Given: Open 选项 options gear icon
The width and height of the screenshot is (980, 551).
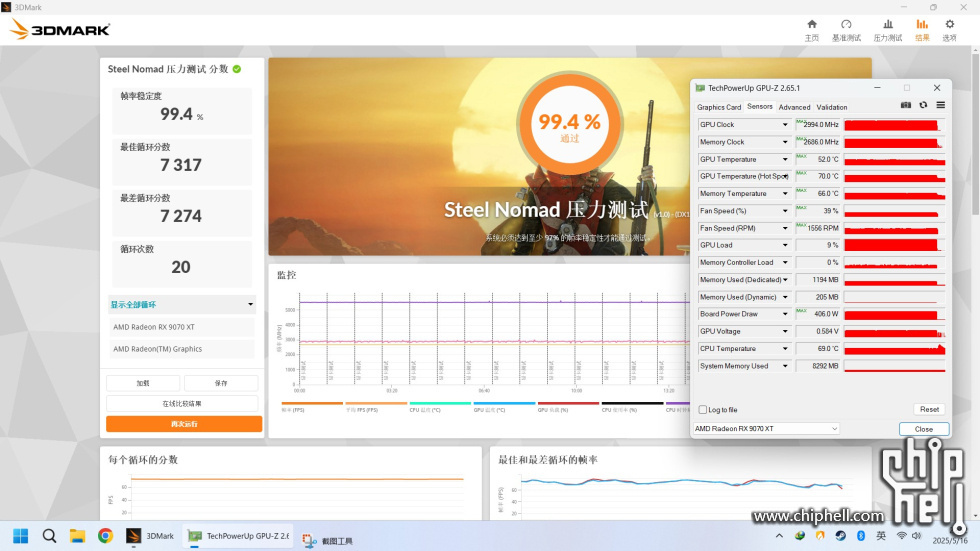Looking at the screenshot, I should (949, 29).
